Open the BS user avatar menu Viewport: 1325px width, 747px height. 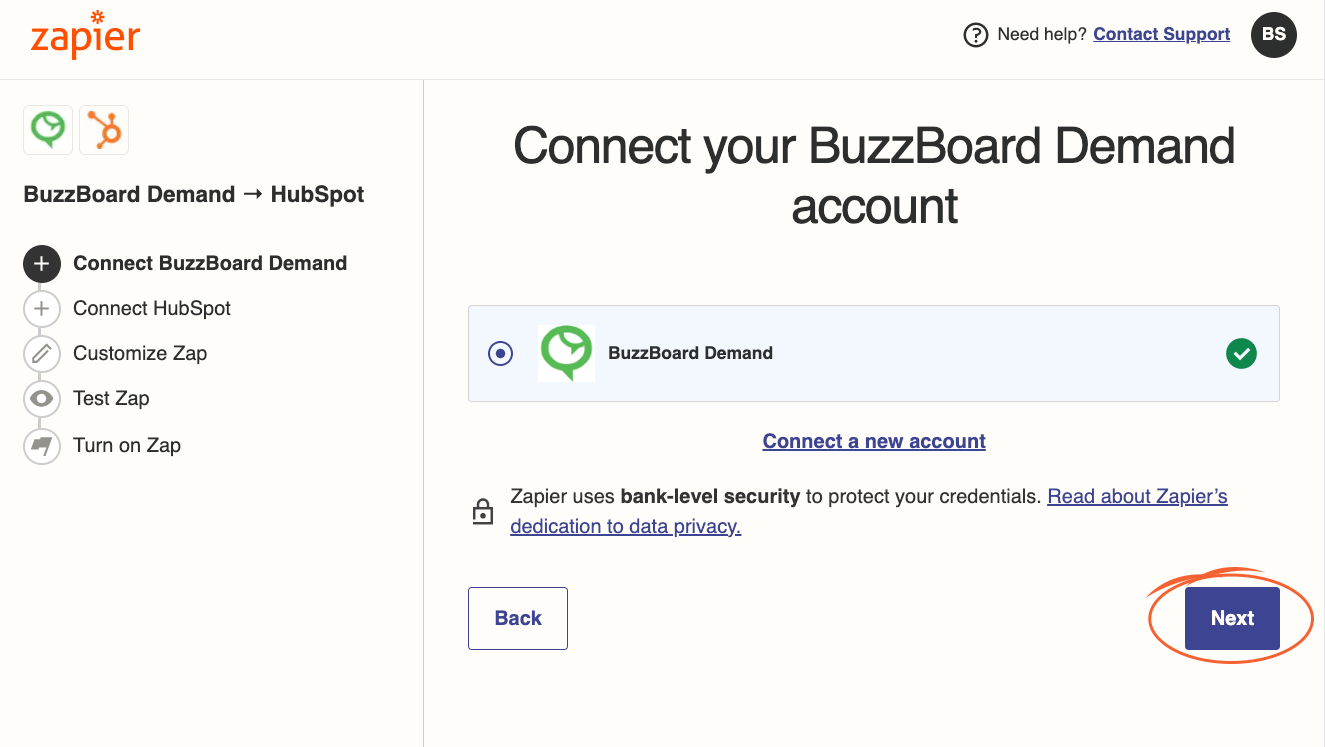coord(1274,35)
